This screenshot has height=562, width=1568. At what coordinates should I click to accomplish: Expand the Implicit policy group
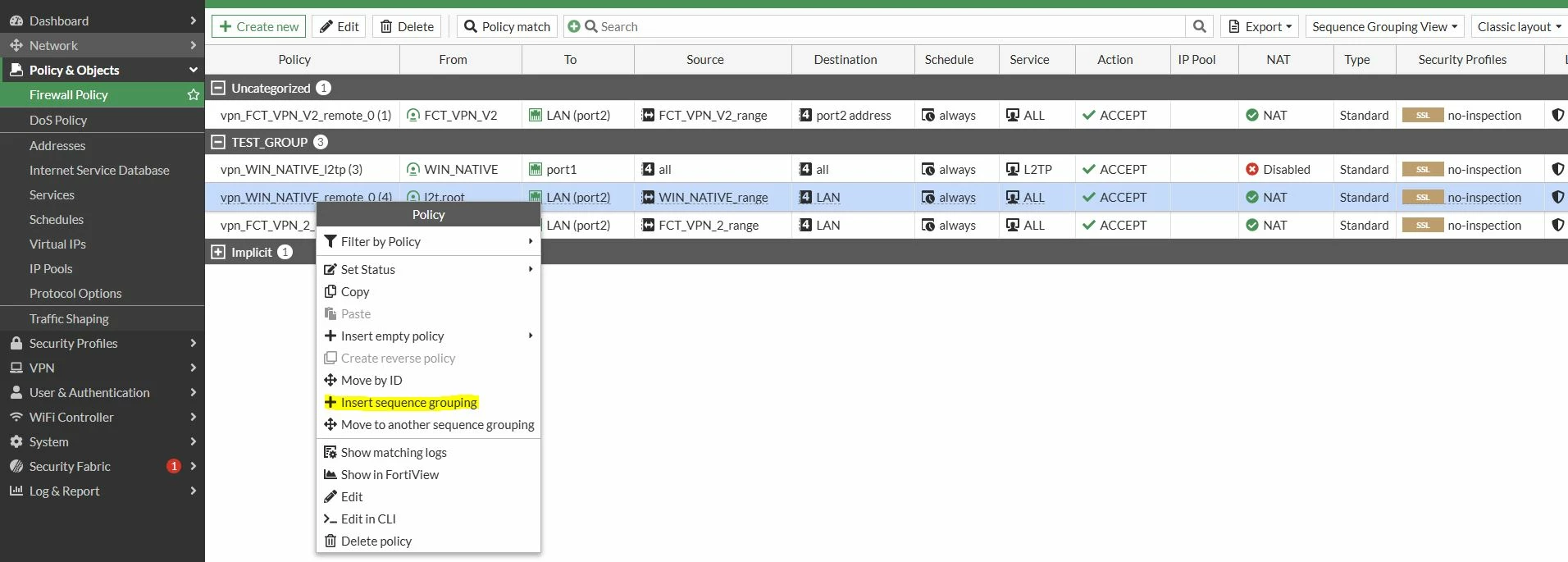pos(218,252)
